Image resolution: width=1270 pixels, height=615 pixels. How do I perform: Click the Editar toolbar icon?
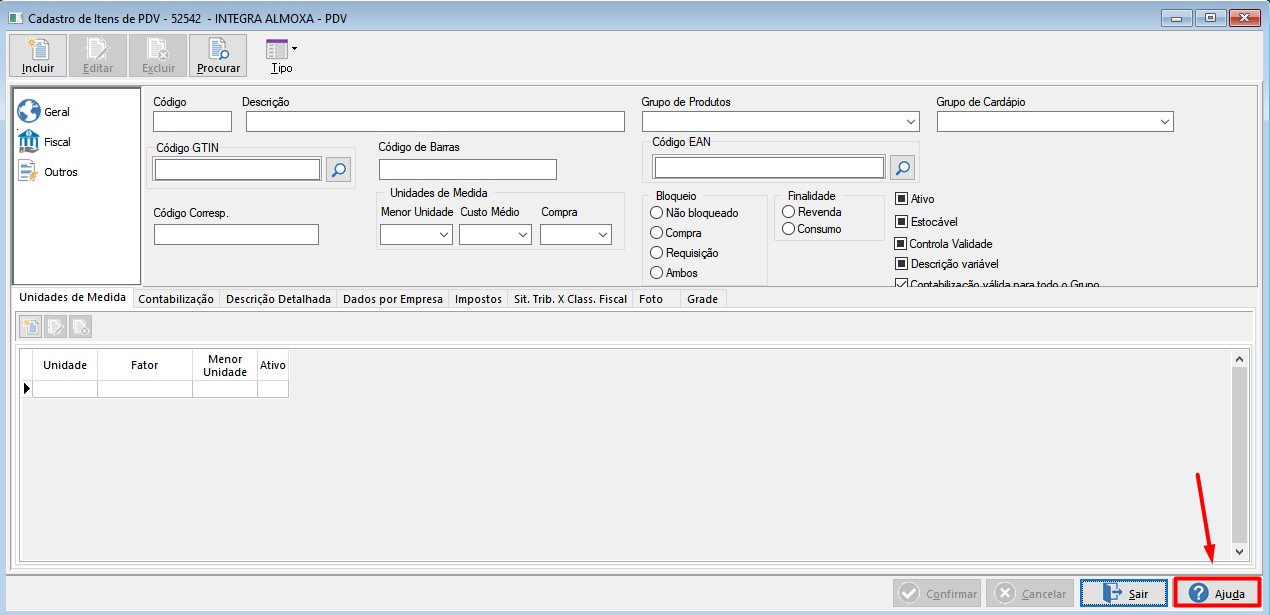tap(98, 56)
